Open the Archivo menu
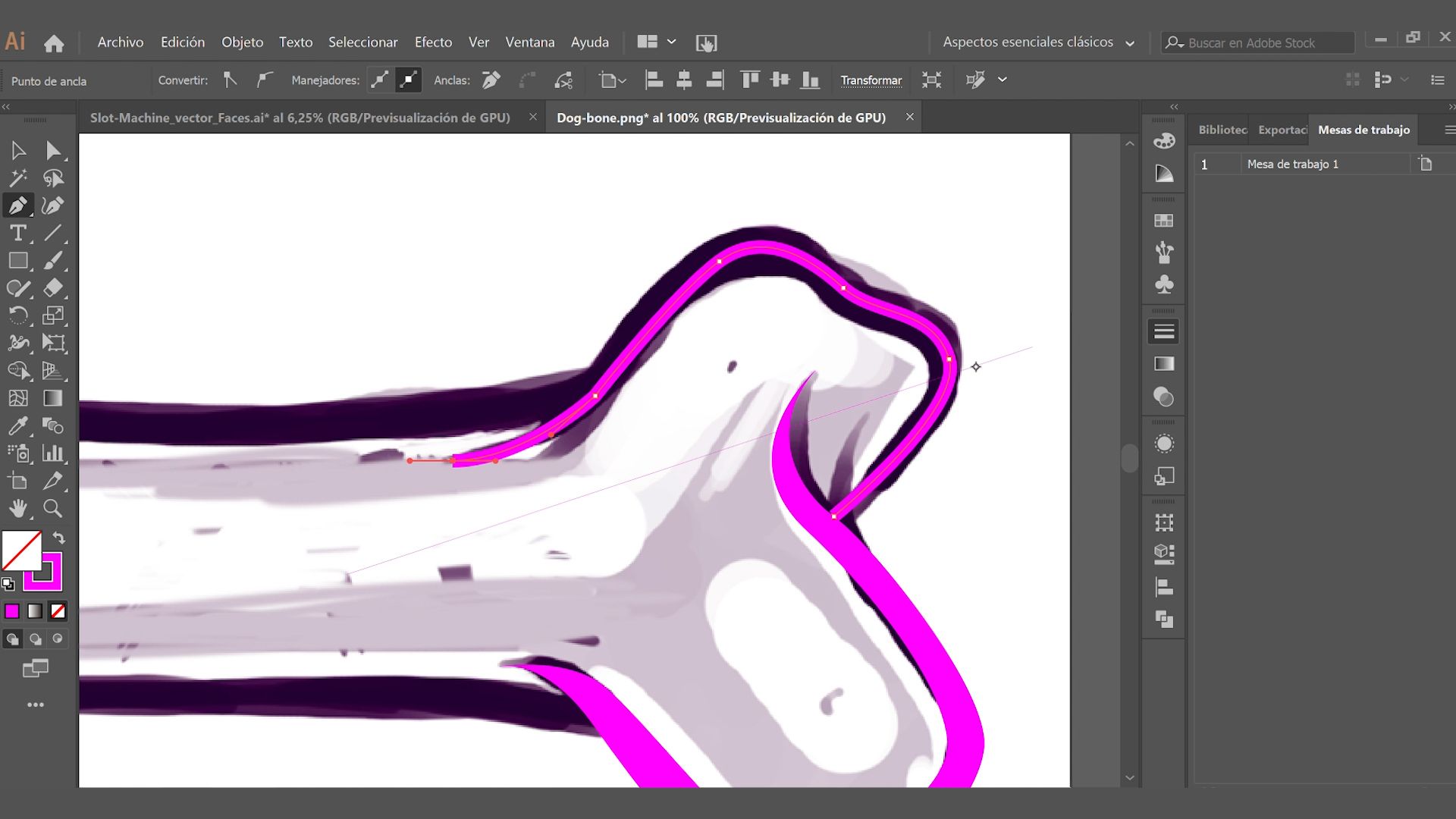Viewport: 1456px width, 819px height. pos(120,42)
